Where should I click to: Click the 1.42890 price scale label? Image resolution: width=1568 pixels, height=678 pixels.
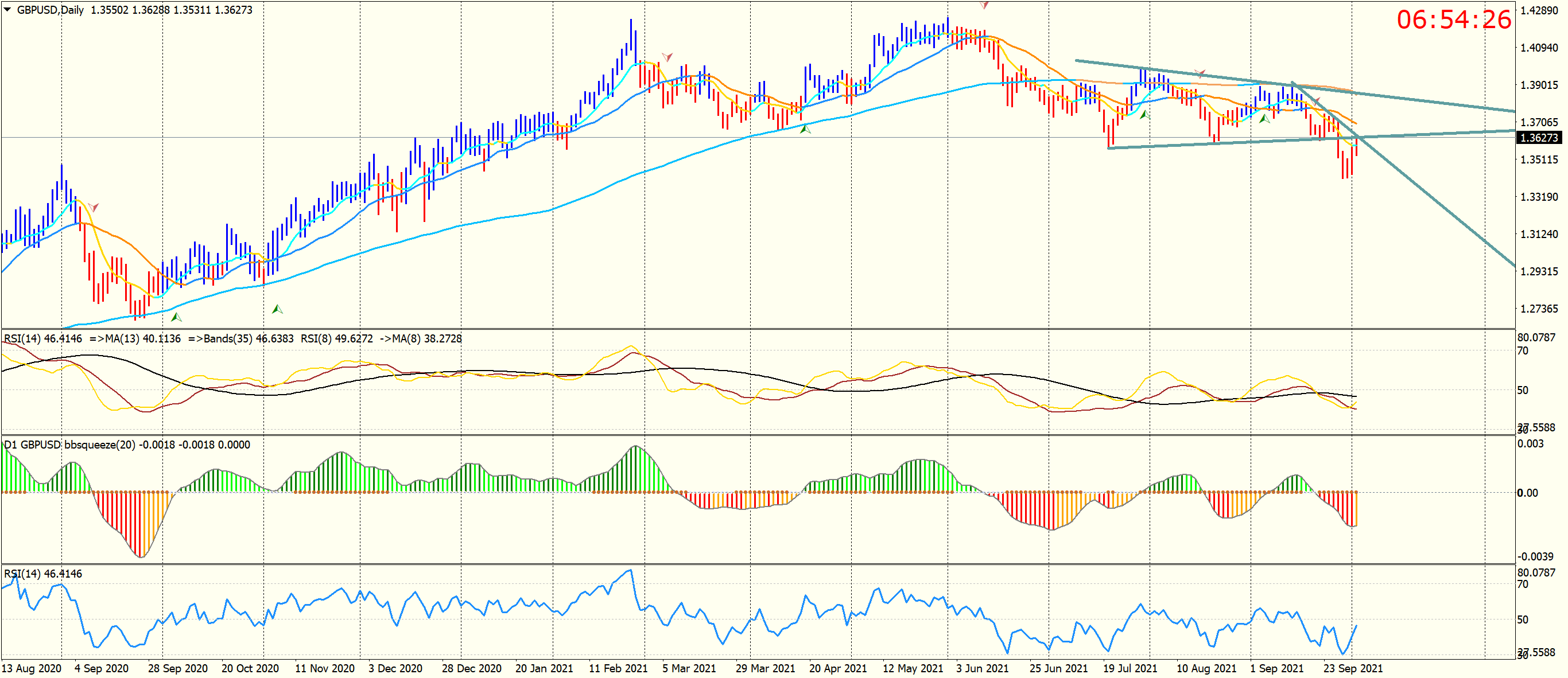click(1538, 10)
